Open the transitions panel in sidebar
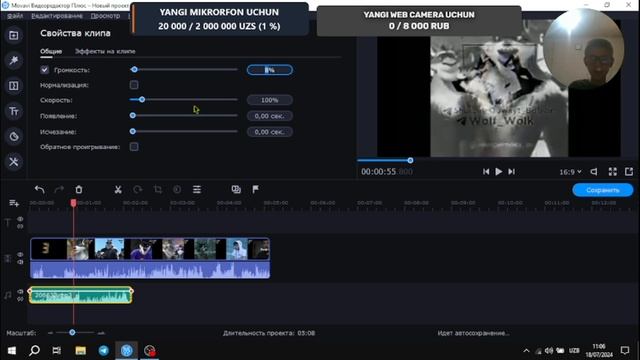 click(x=13, y=86)
